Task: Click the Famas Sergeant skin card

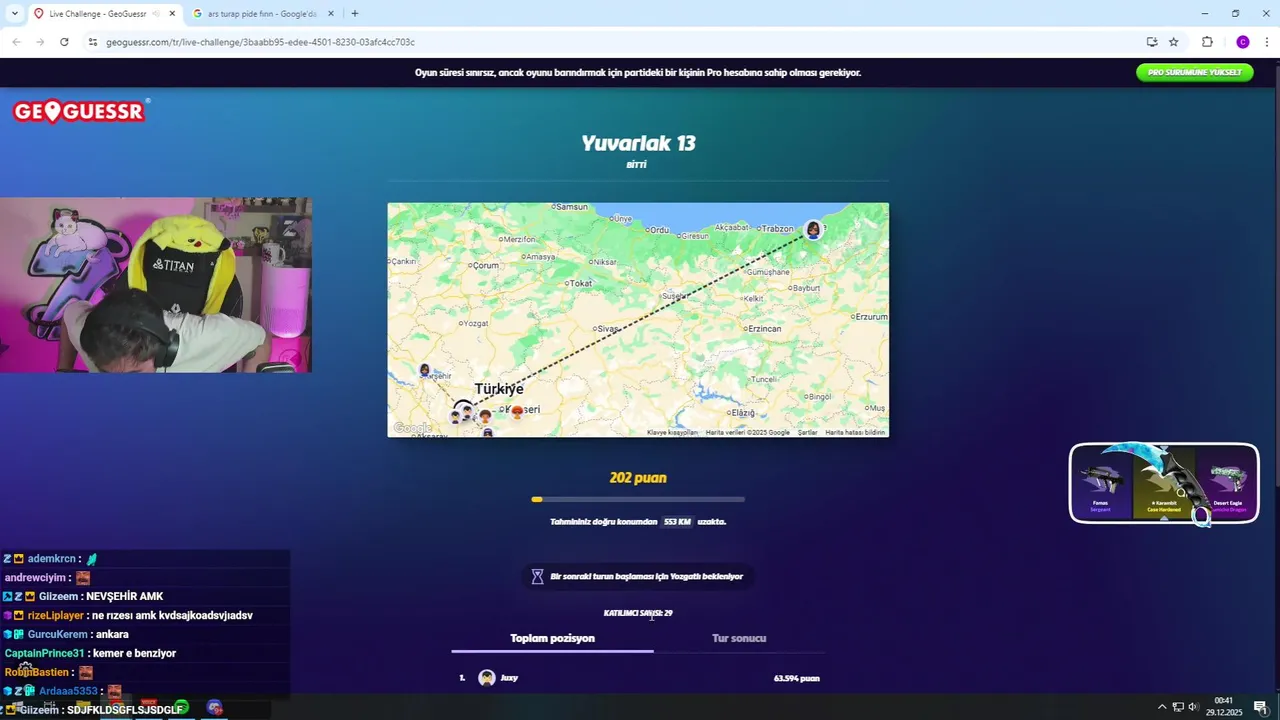Action: (x=1100, y=483)
